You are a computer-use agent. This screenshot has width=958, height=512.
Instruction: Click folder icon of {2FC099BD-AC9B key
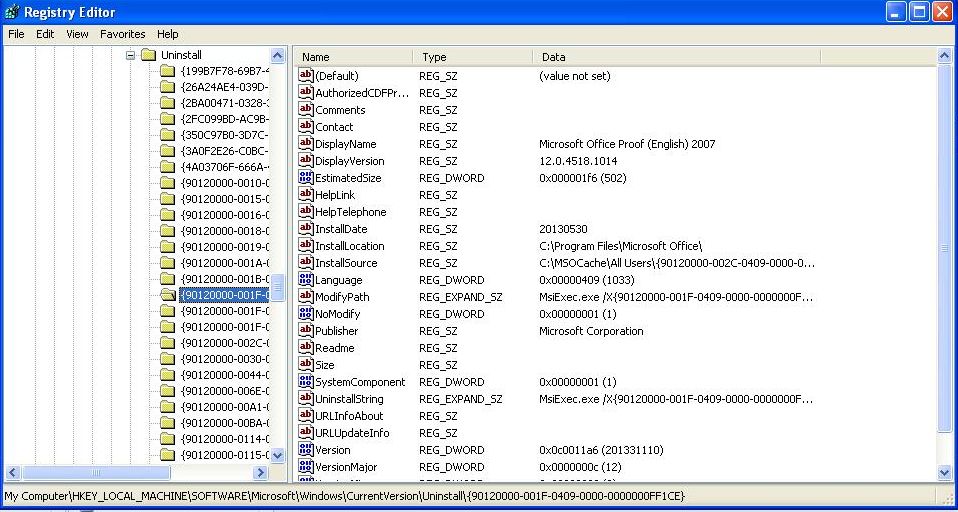[x=167, y=119]
